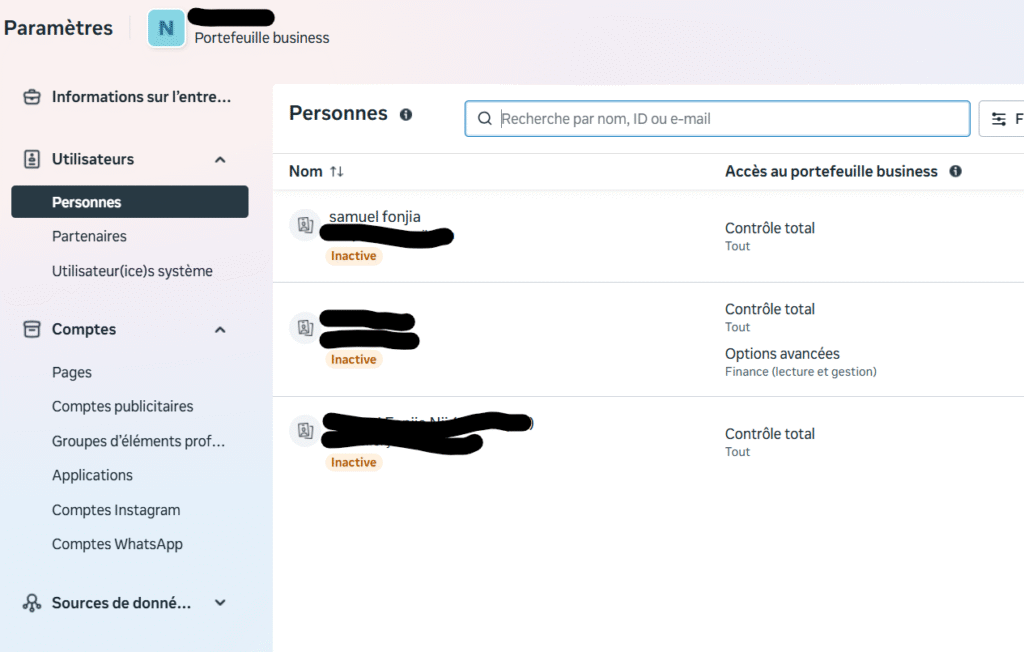
Task: Click the N business portfolio avatar
Action: tap(166, 28)
